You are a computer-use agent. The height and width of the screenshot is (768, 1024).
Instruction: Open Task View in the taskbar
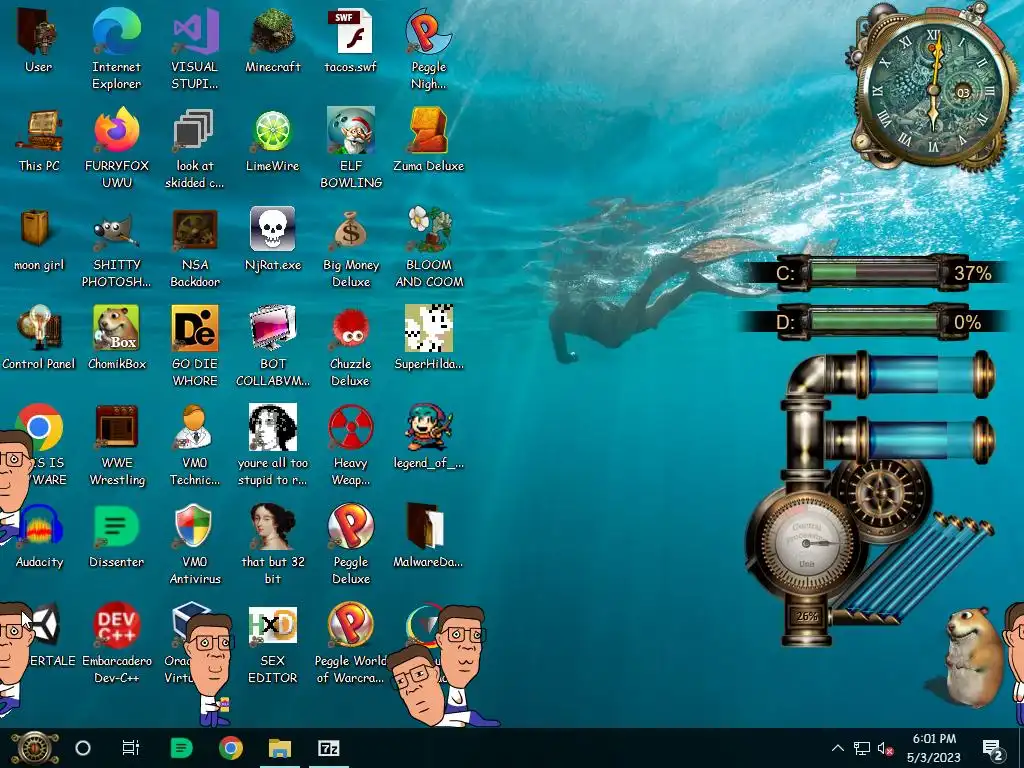tap(131, 748)
